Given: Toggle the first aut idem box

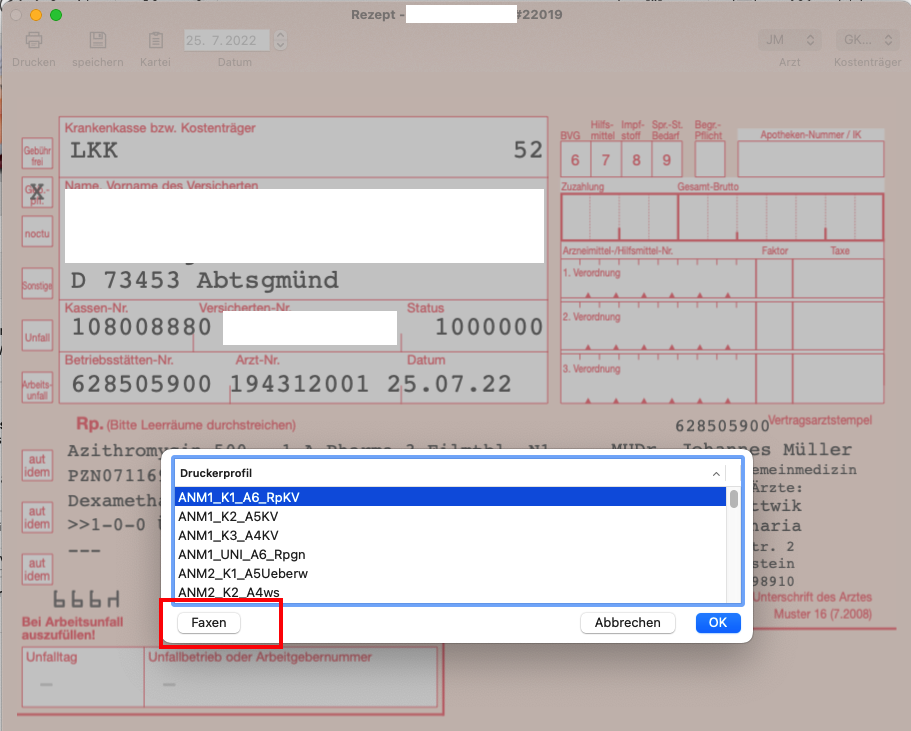Looking at the screenshot, I should tap(37, 465).
